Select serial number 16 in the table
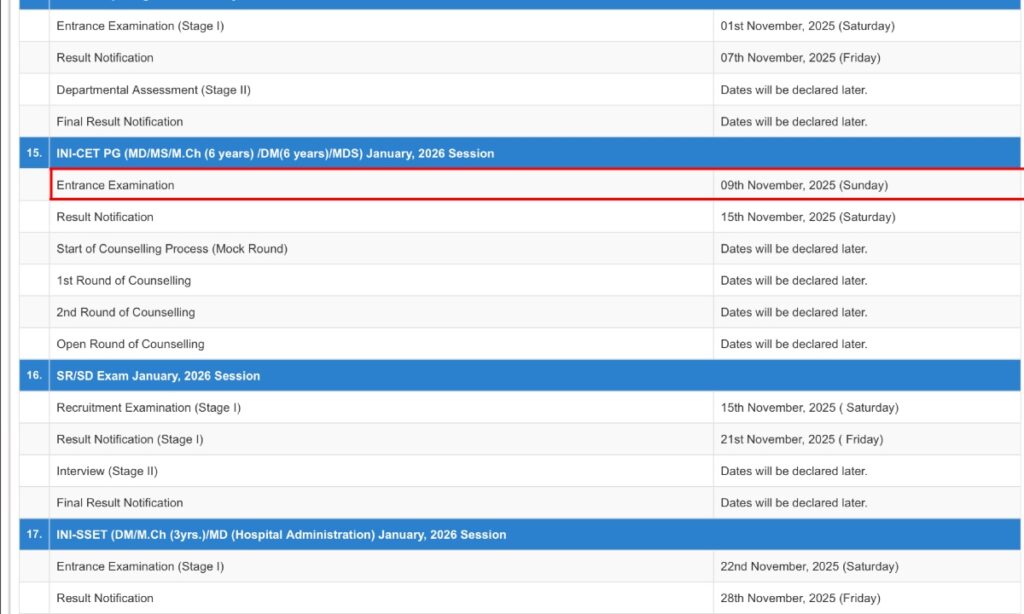Viewport: 1024px width, 614px height. tap(34, 376)
